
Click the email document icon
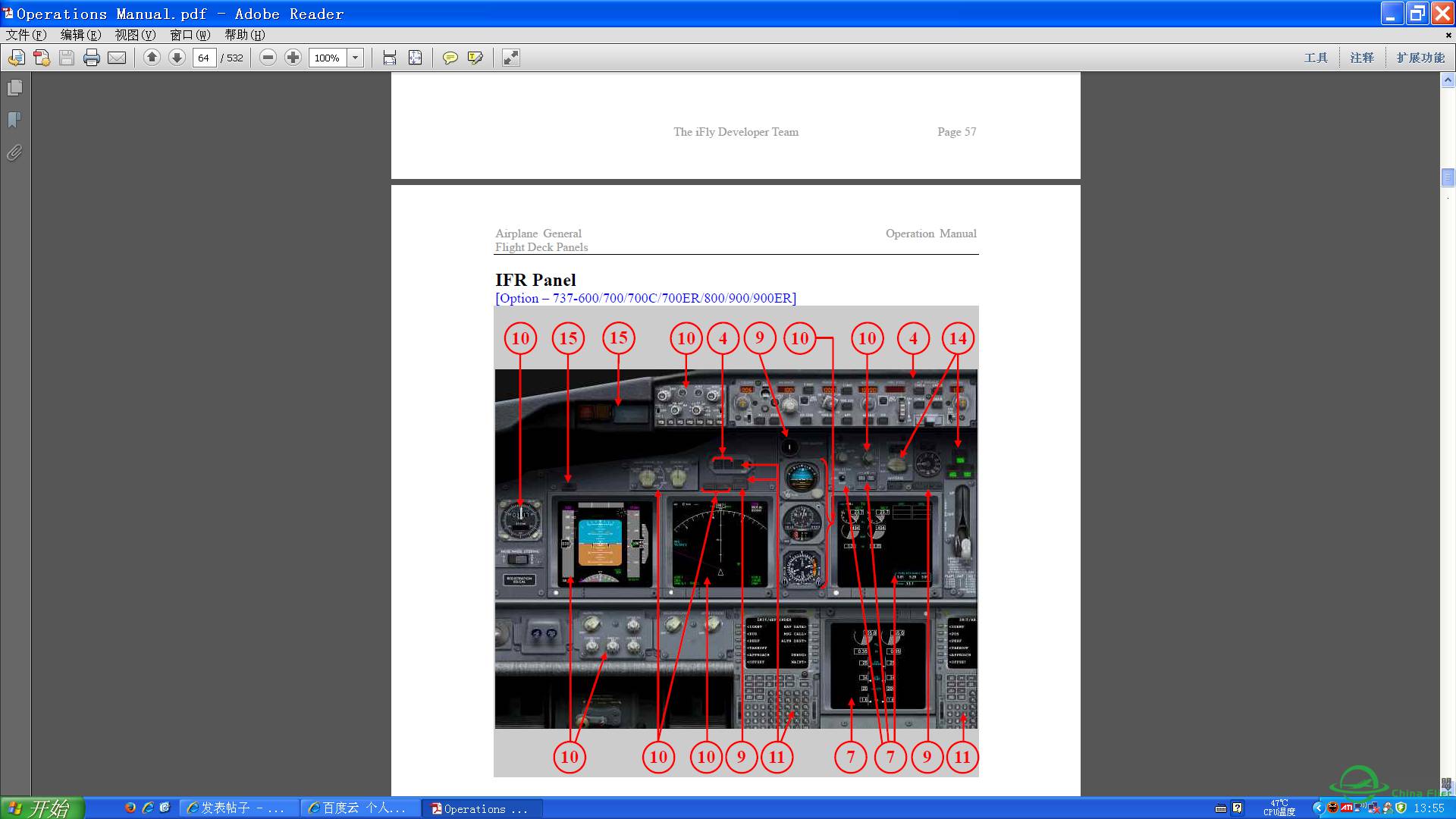pos(117,58)
